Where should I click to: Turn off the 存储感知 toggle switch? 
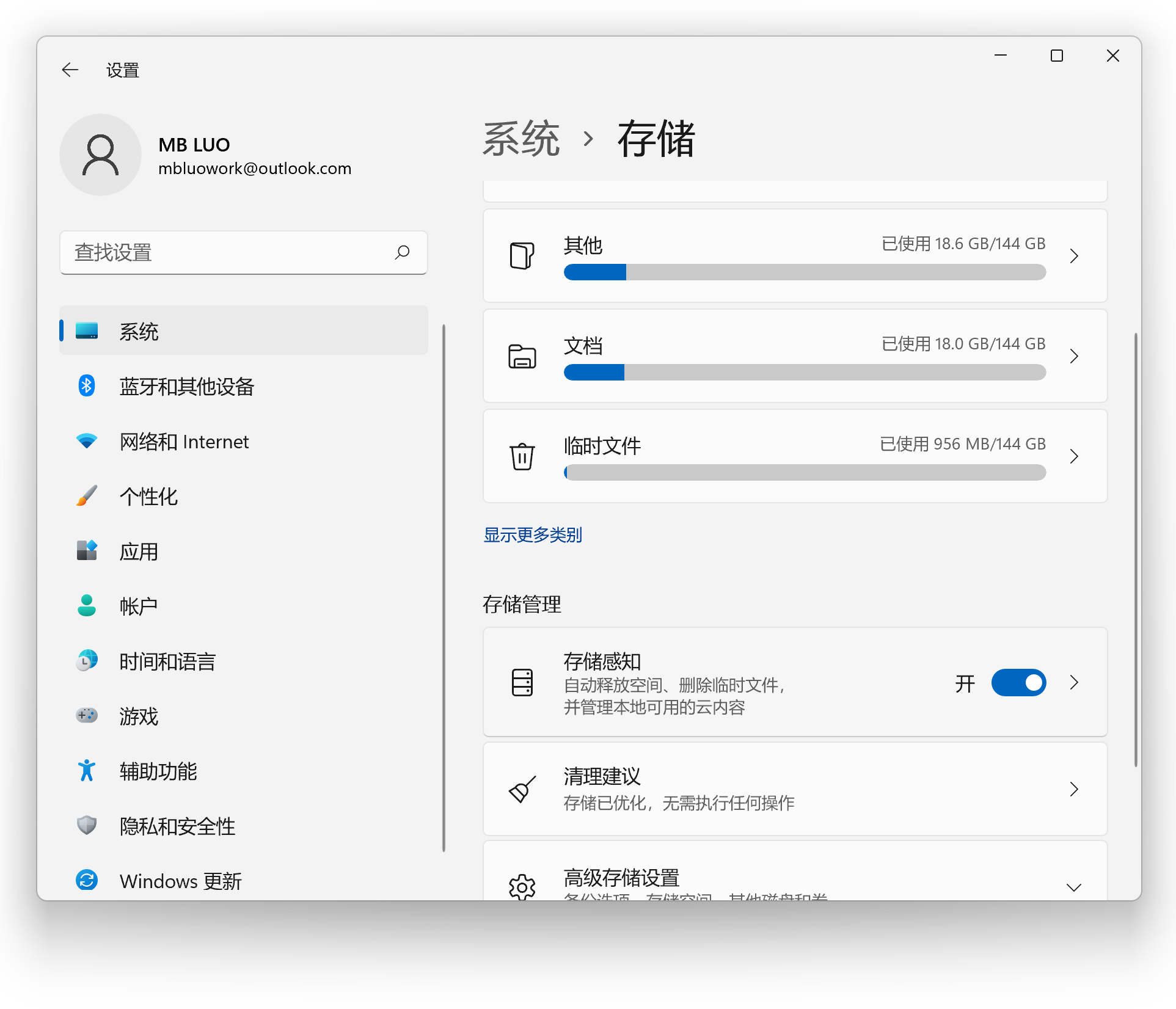(1018, 682)
